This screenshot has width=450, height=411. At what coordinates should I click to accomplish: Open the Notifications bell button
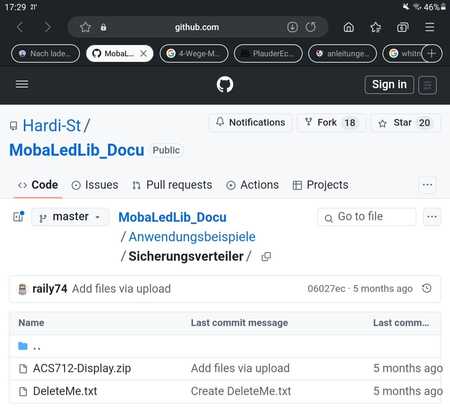[x=250, y=123]
